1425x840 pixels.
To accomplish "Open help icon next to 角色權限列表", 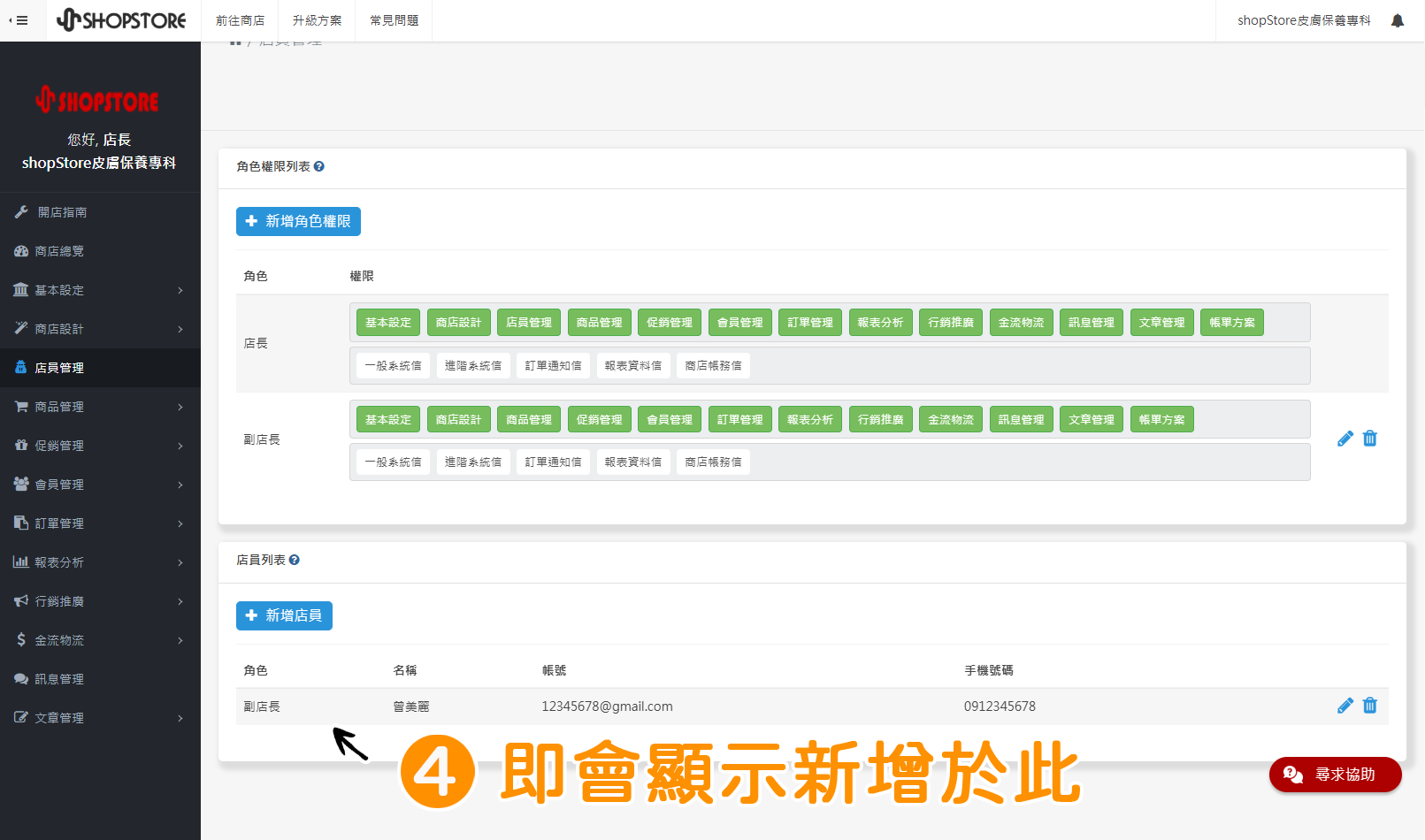I will [x=319, y=166].
